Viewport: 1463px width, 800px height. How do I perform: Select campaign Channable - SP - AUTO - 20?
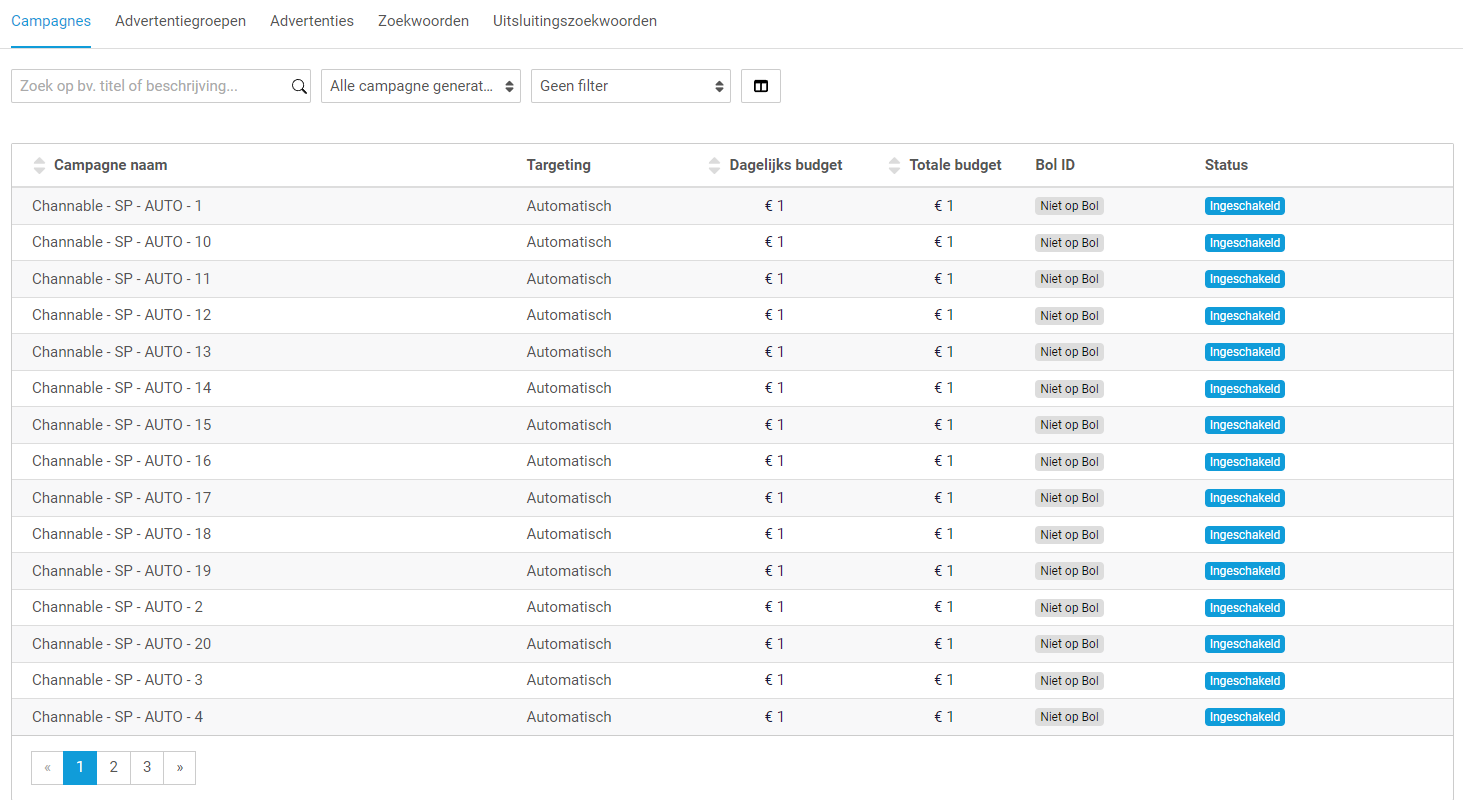[x=121, y=644]
